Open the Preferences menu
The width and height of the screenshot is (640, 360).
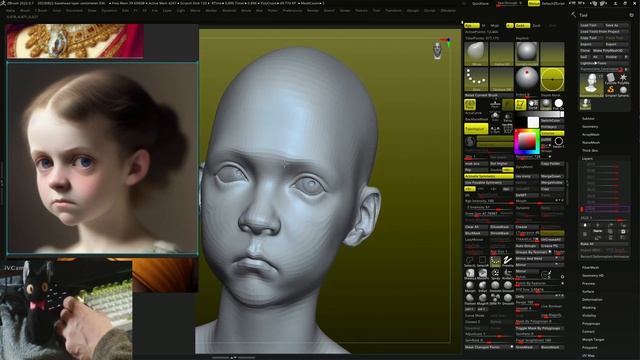292,11
